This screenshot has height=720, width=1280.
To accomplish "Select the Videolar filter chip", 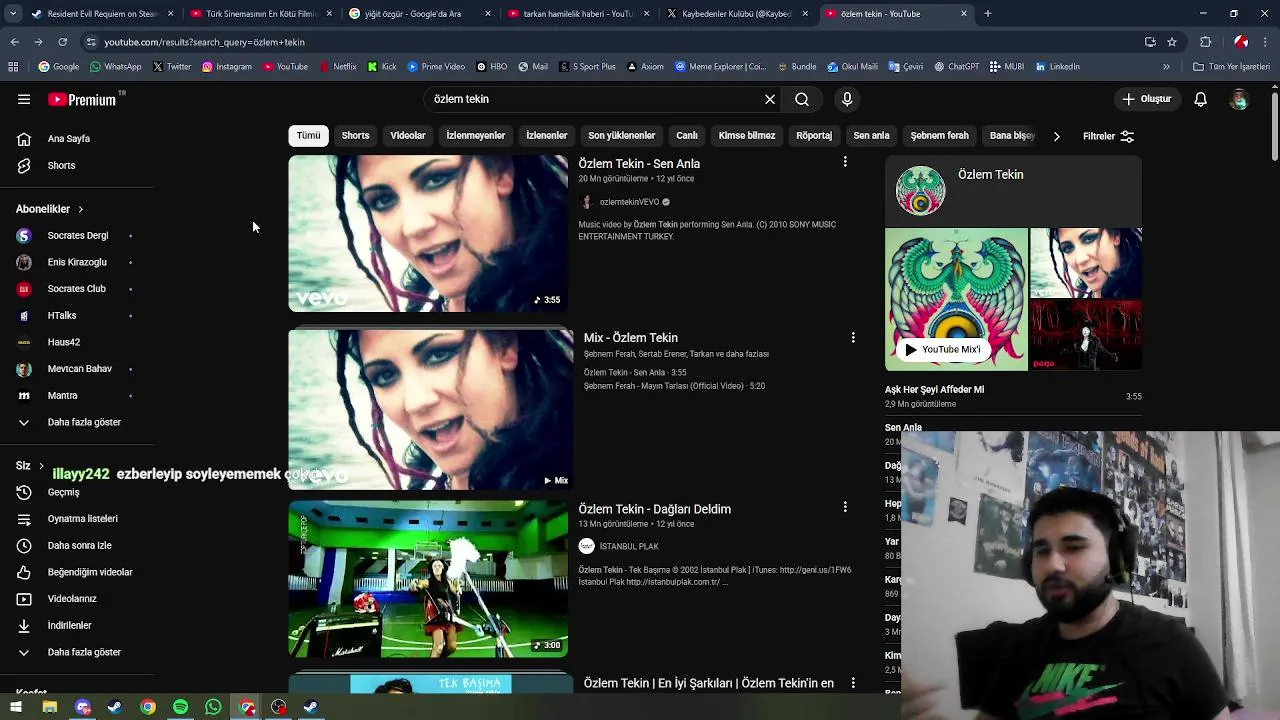I will 408,136.
